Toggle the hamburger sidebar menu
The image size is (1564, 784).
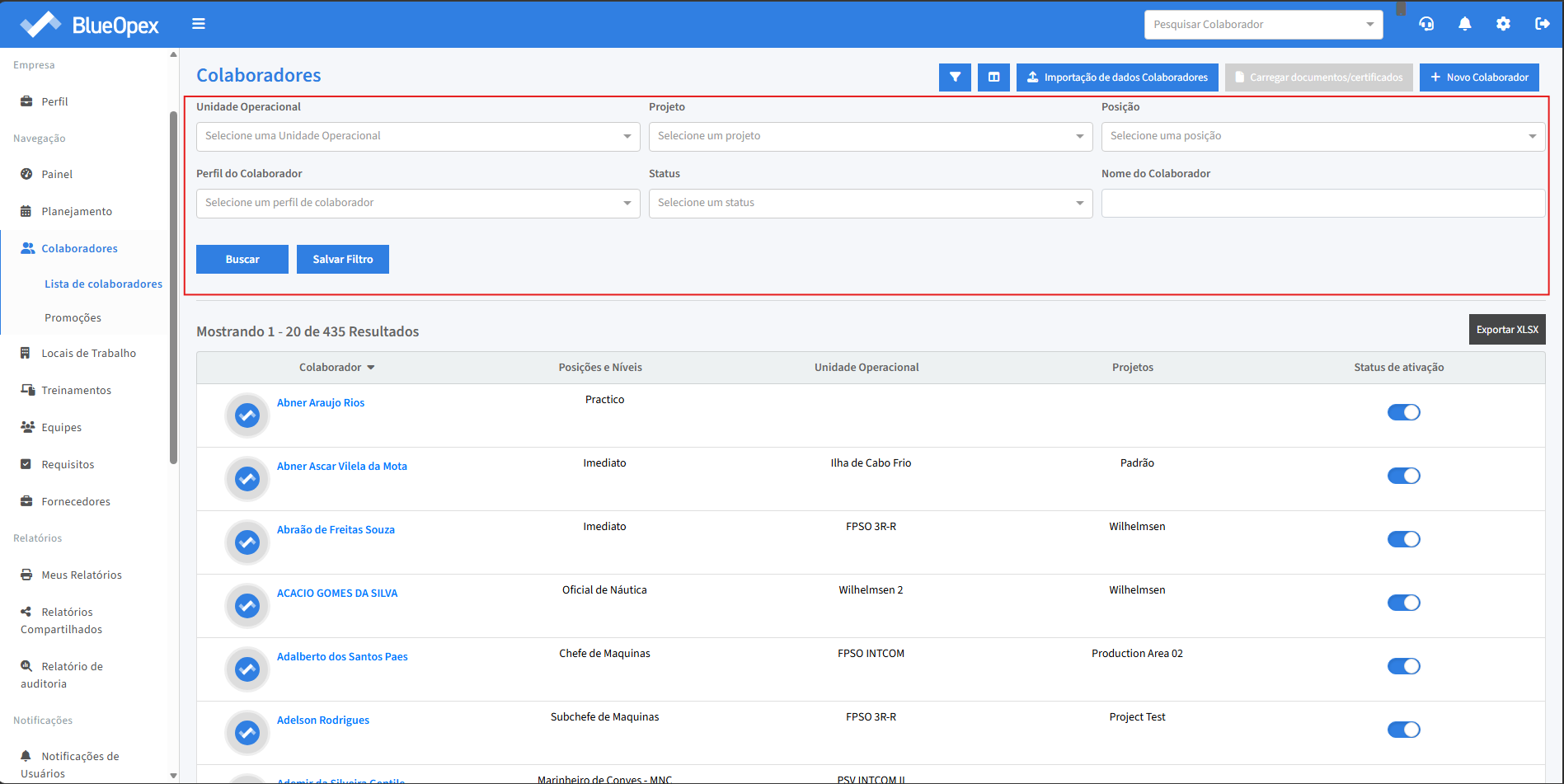point(199,24)
